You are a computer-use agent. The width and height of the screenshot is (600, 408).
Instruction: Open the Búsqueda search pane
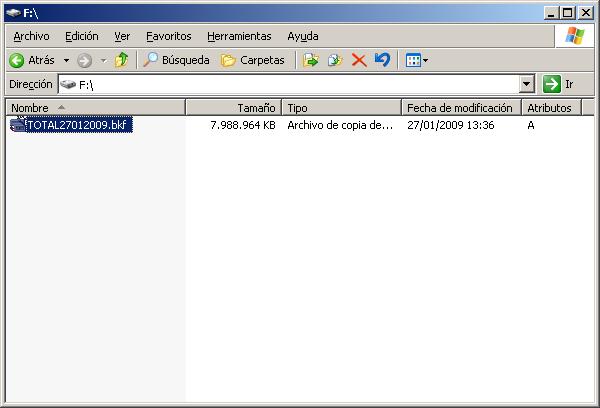(x=176, y=60)
